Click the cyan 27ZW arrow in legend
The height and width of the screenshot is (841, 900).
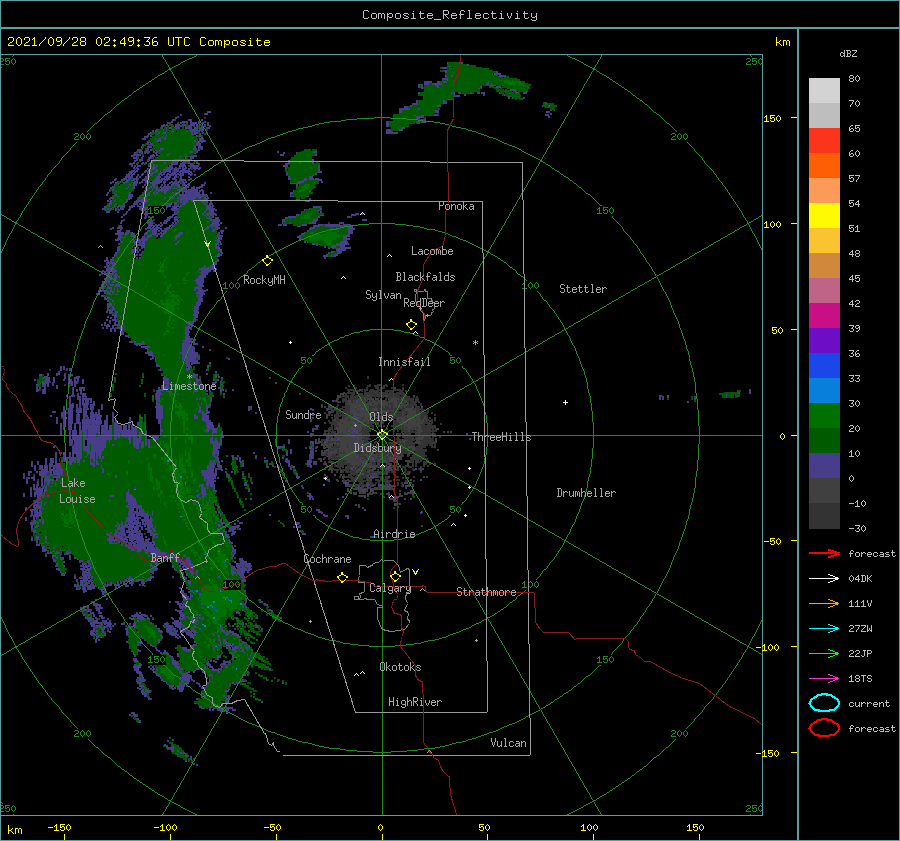[824, 629]
